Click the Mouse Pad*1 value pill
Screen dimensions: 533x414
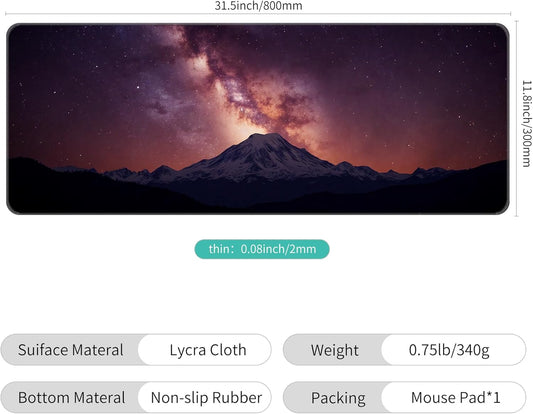pos(453,397)
